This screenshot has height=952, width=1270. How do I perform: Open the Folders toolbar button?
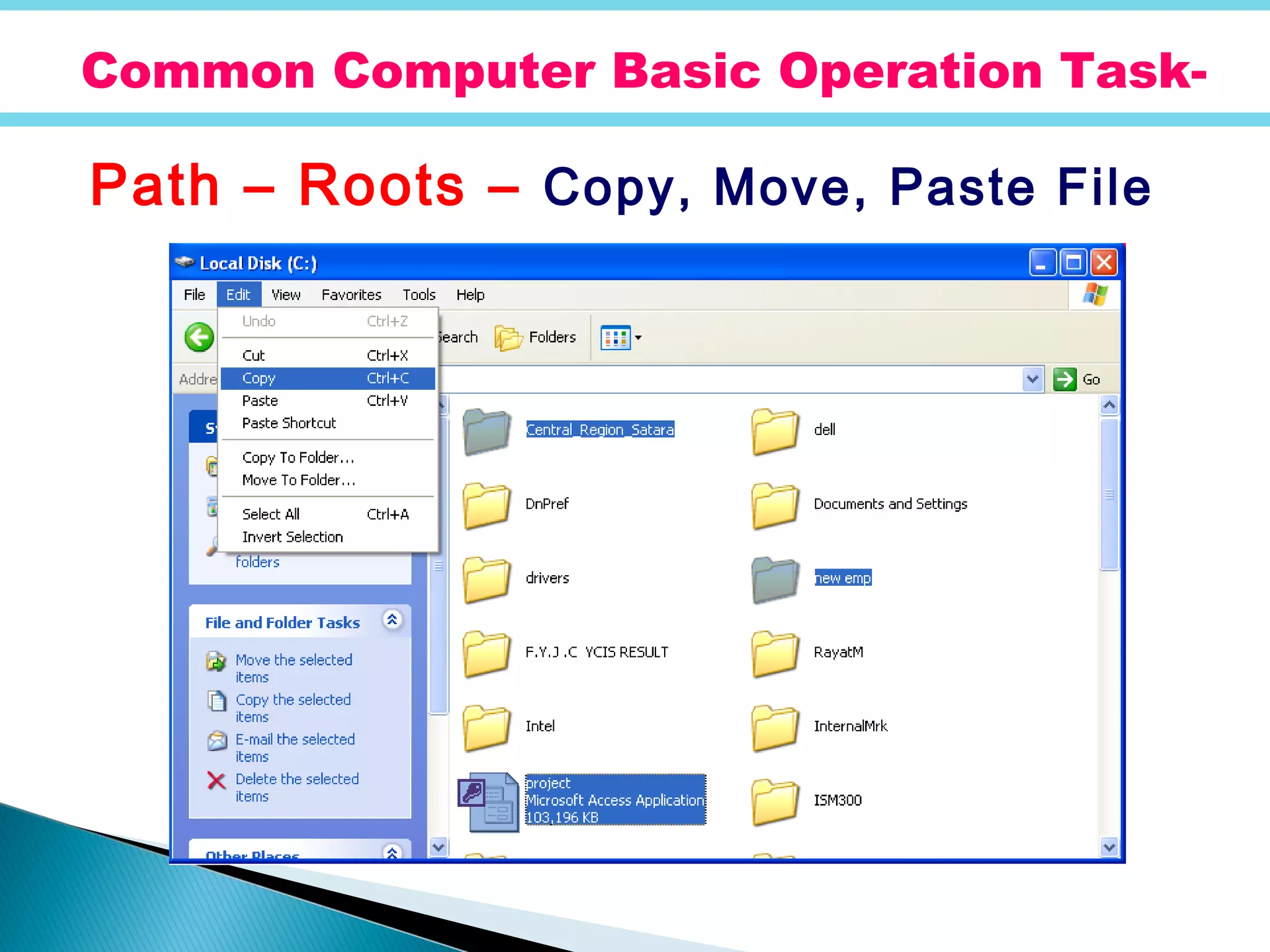coord(536,337)
